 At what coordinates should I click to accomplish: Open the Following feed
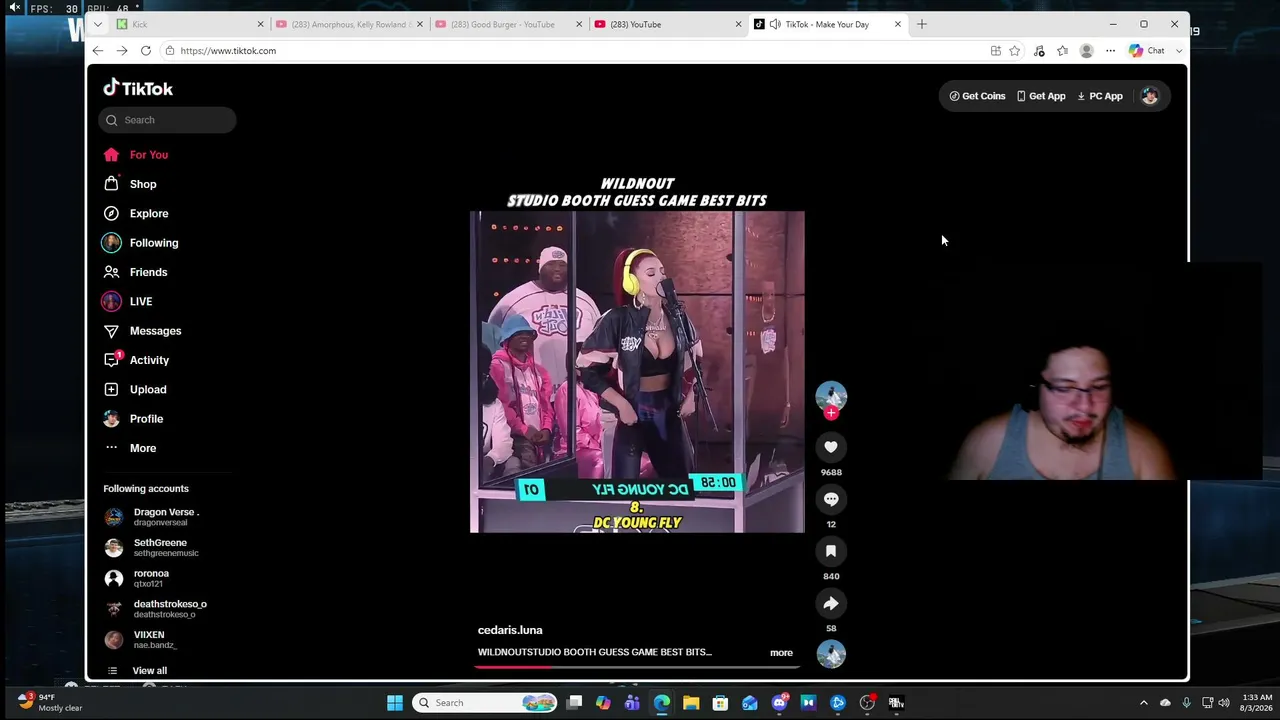click(x=141, y=243)
